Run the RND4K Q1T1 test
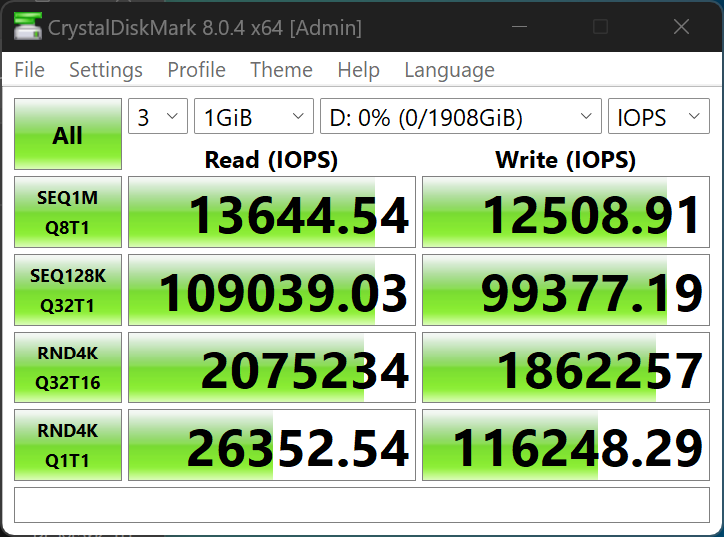The width and height of the screenshot is (724, 537). click(68, 445)
